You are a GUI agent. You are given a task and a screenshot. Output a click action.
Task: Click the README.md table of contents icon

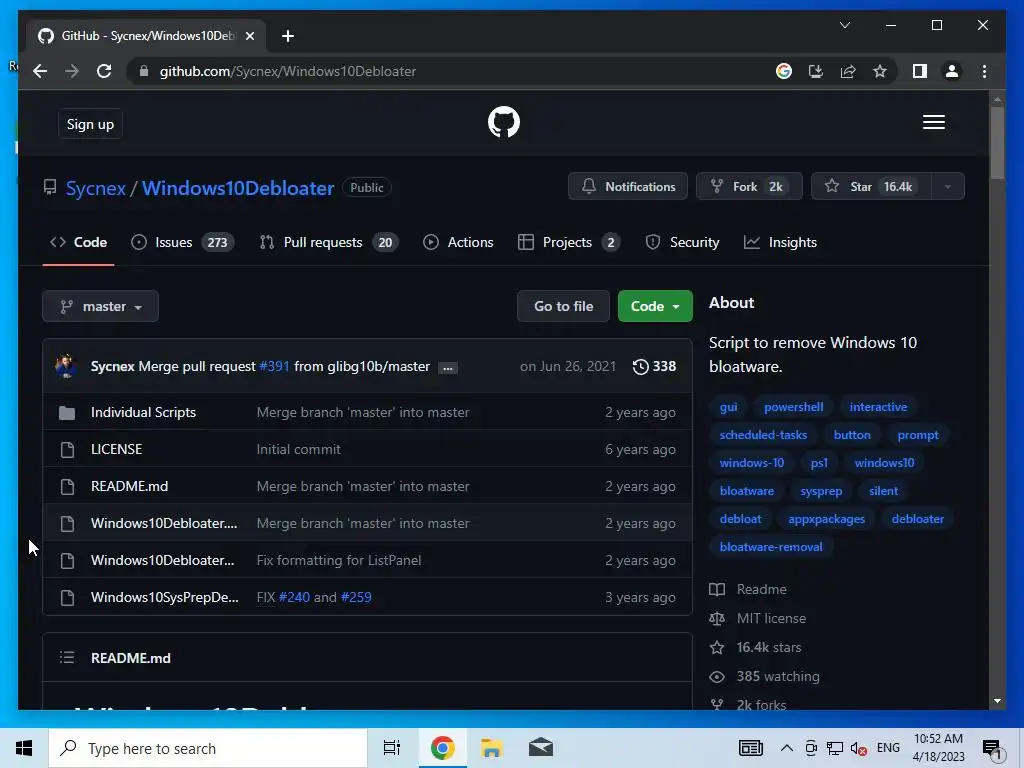[x=67, y=657]
